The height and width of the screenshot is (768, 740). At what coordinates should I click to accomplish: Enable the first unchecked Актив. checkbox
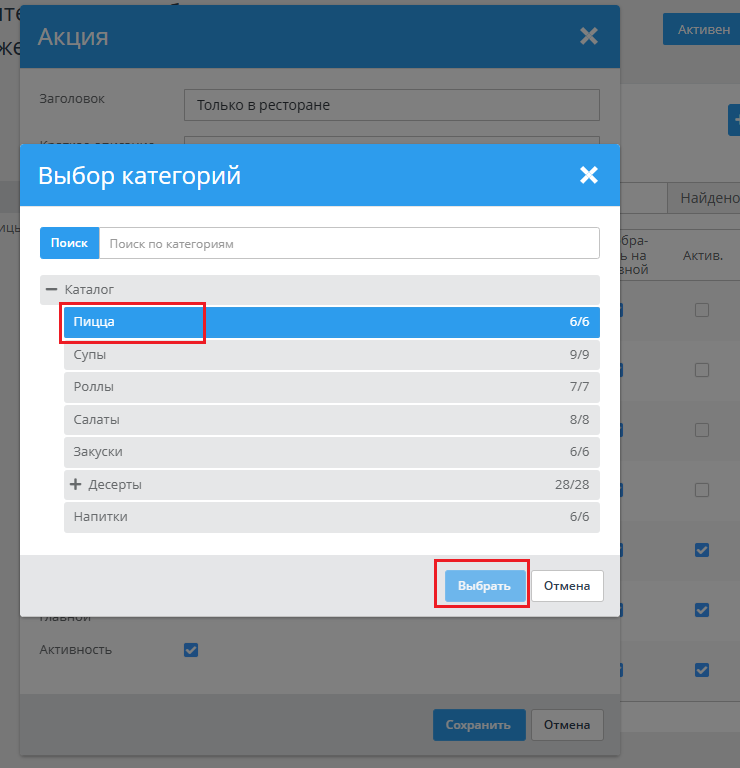click(702, 310)
